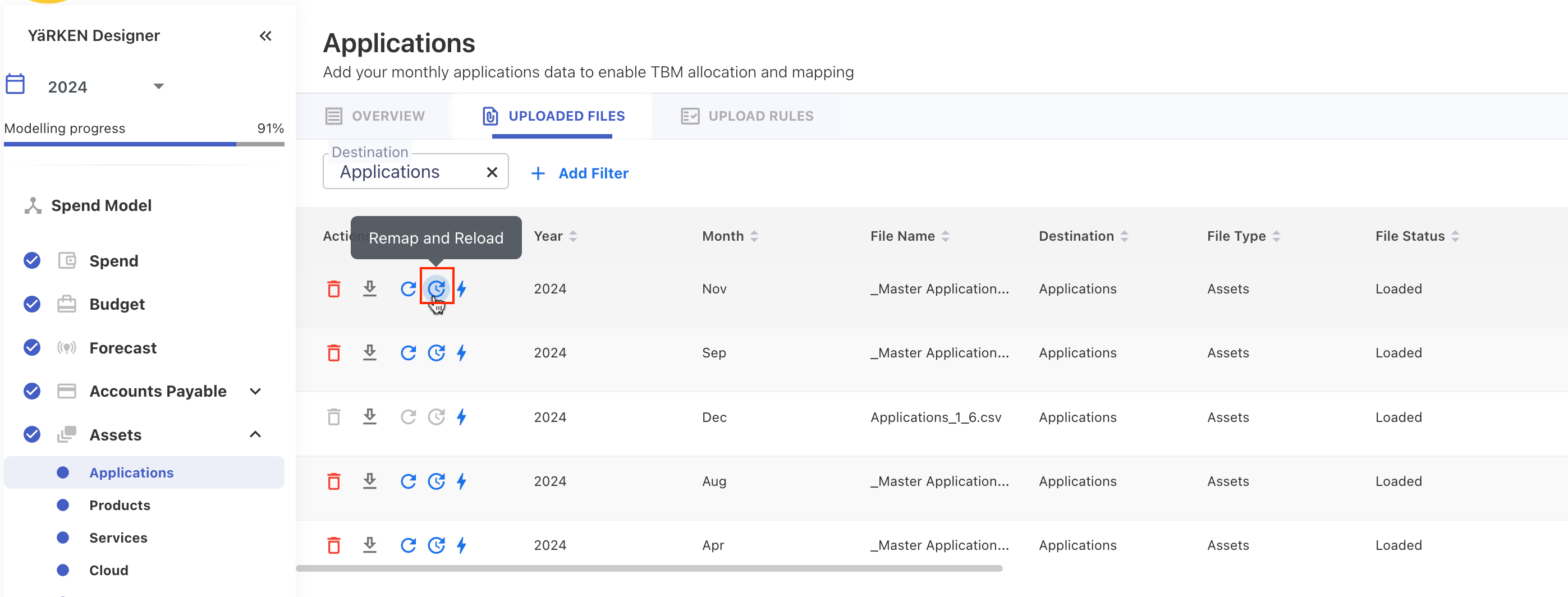Reload the Aug 2024 applications file
1568x597 pixels.
coord(409,481)
